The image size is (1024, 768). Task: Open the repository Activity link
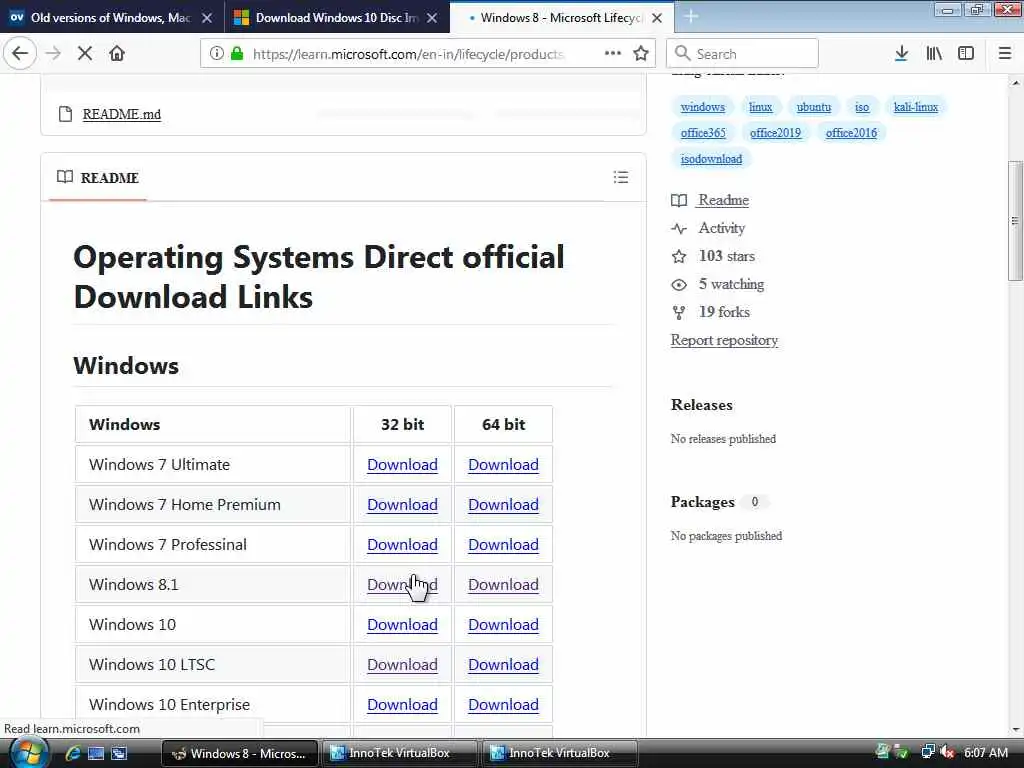coord(708,228)
